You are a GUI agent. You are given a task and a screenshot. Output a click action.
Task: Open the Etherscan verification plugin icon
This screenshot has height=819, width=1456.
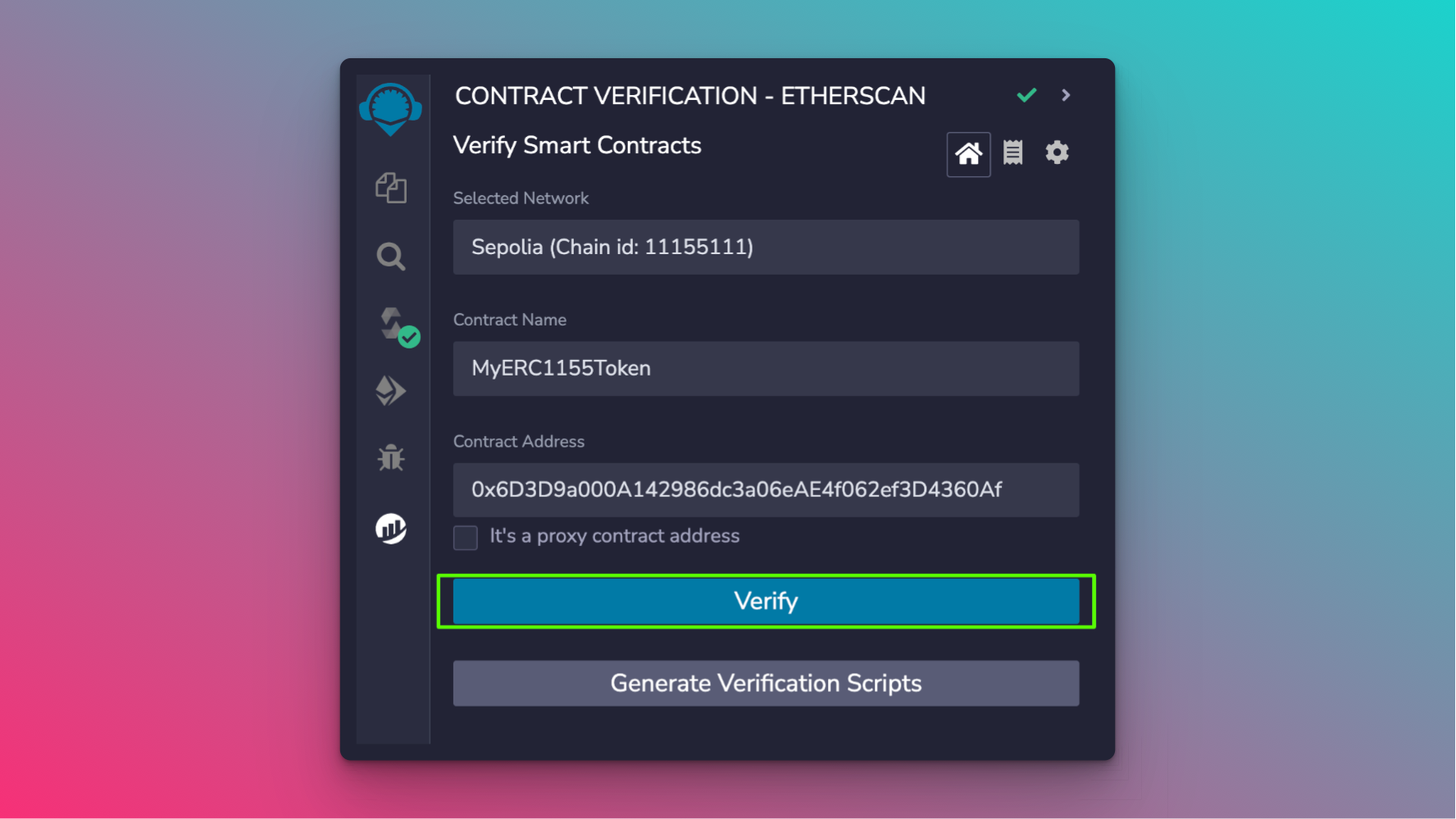coord(391,529)
